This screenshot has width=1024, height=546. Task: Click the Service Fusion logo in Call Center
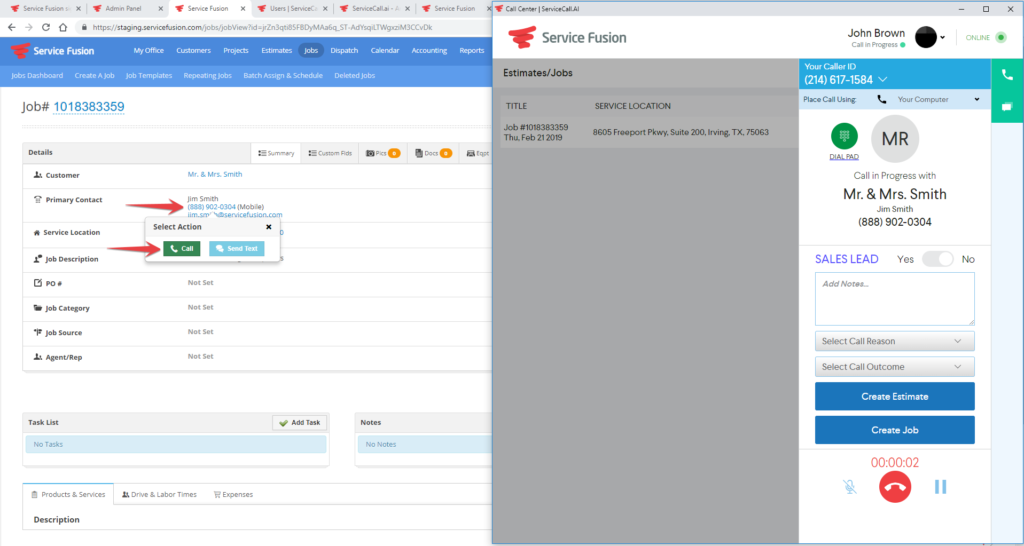(567, 37)
